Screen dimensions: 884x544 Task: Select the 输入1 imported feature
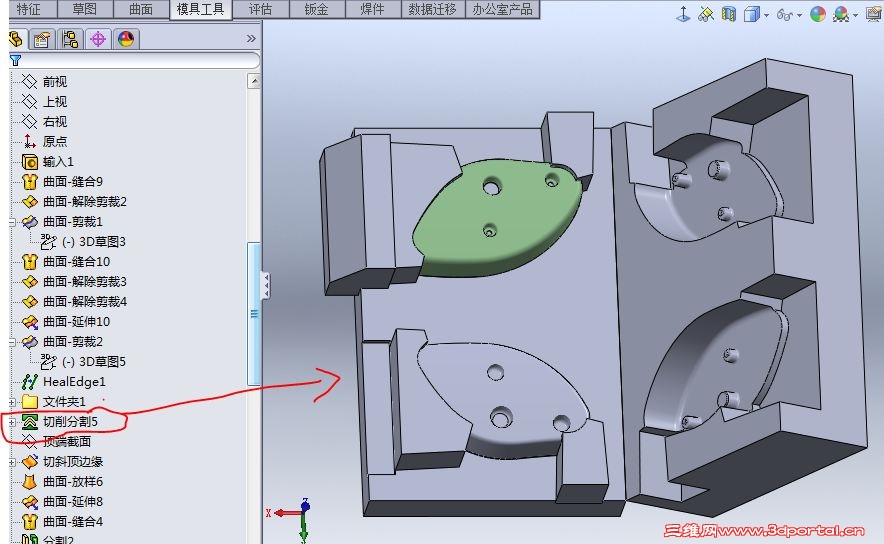click(x=58, y=162)
